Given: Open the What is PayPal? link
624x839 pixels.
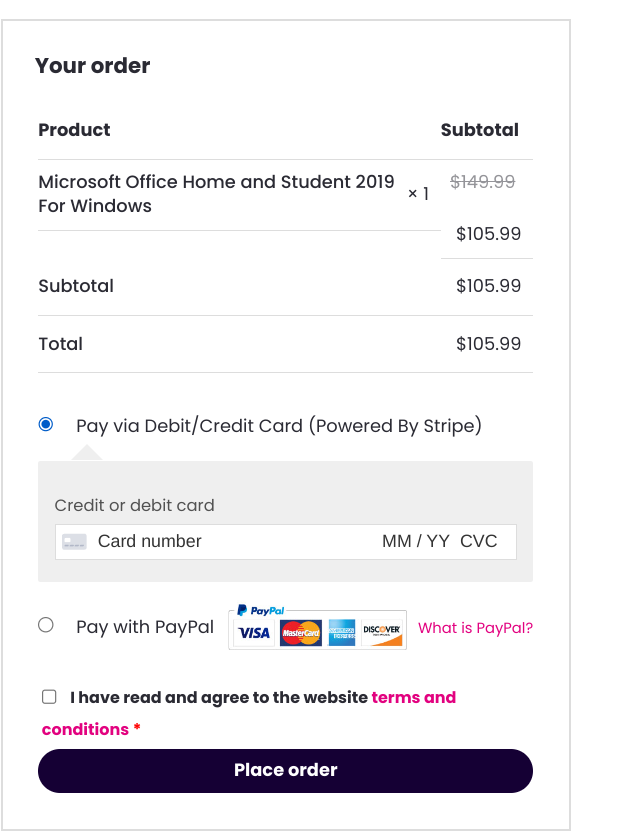Looking at the screenshot, I should pos(475,627).
